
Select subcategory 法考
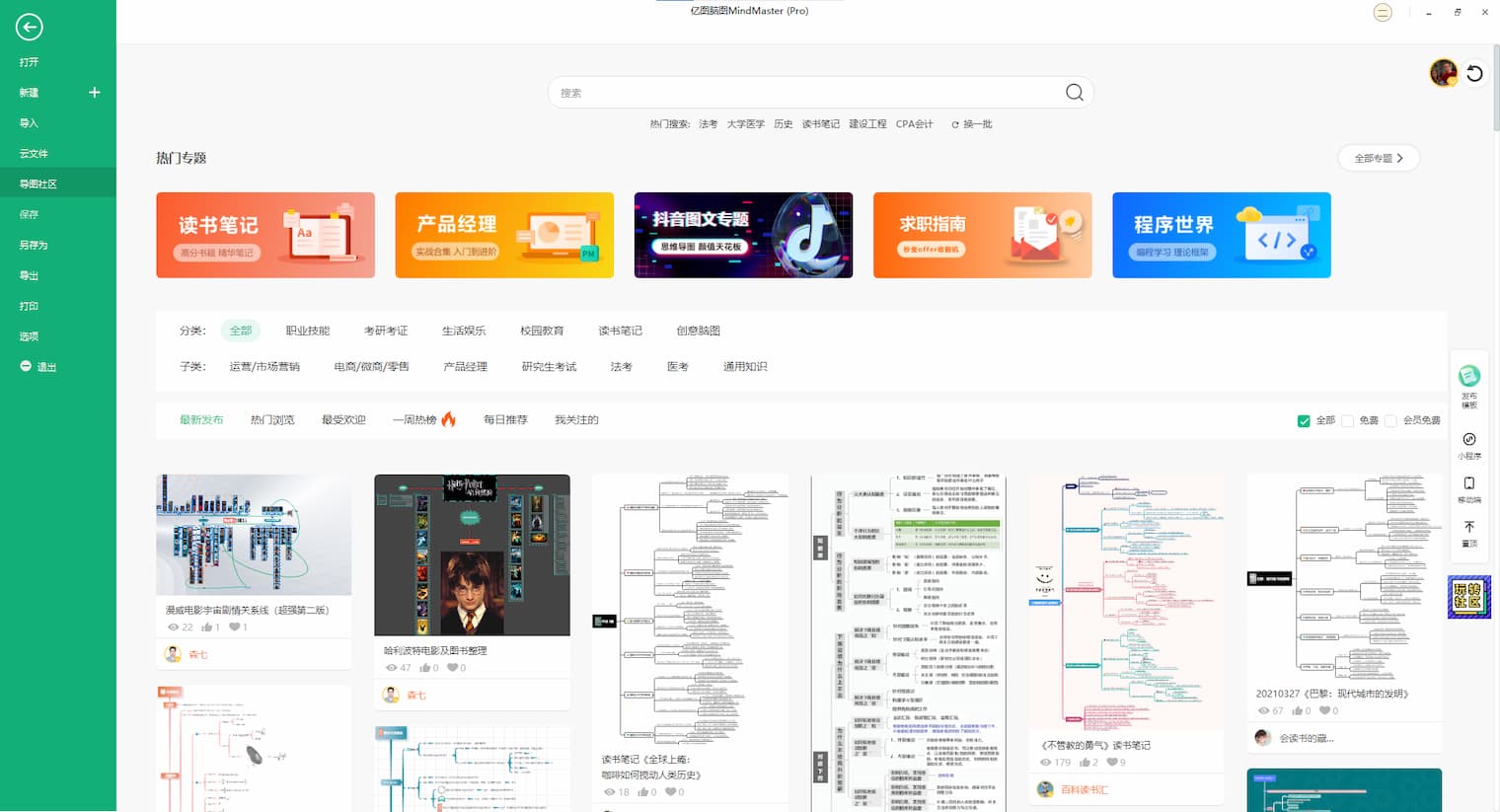coord(621,367)
